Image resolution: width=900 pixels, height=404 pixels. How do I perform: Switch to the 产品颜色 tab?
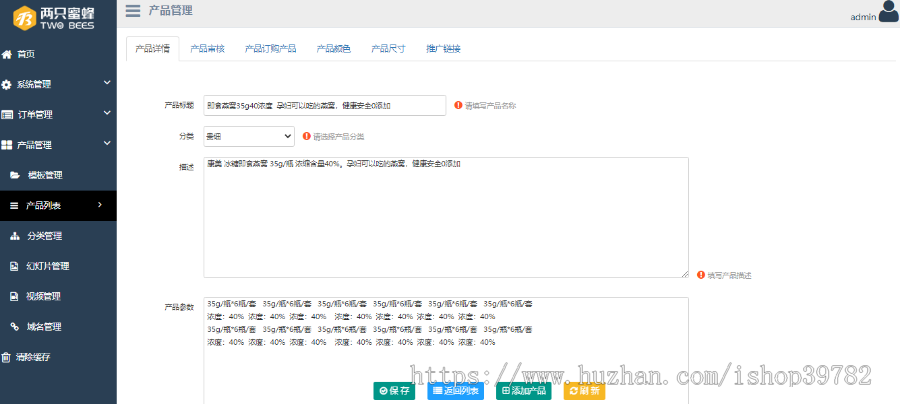point(333,48)
